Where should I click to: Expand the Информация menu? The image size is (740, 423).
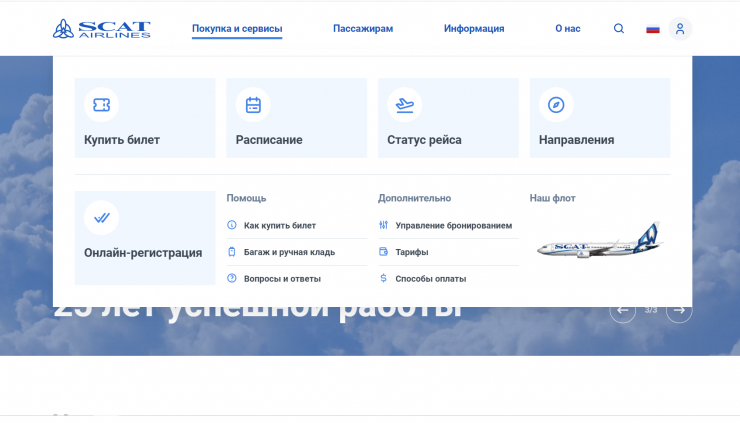474,29
